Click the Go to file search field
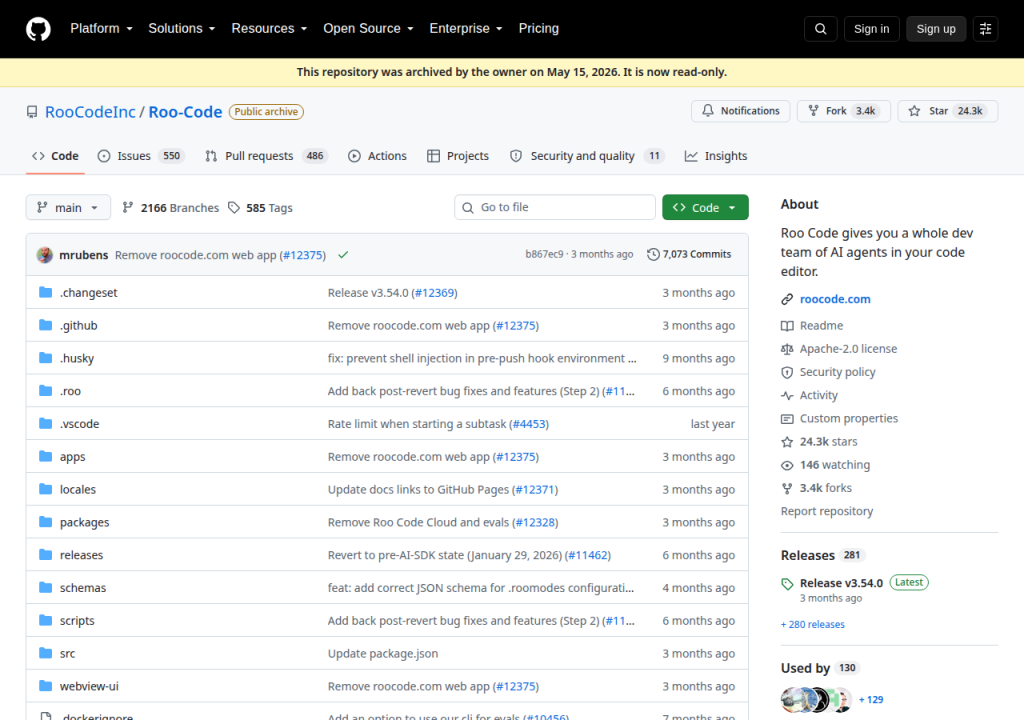The width and height of the screenshot is (1024, 720). tap(554, 207)
